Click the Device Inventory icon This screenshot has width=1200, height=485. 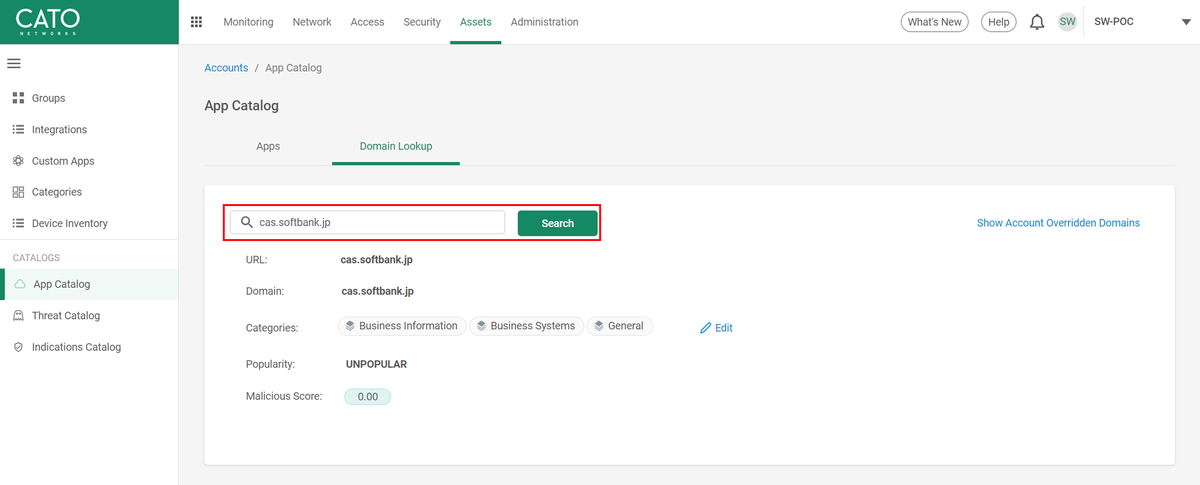[x=18, y=223]
